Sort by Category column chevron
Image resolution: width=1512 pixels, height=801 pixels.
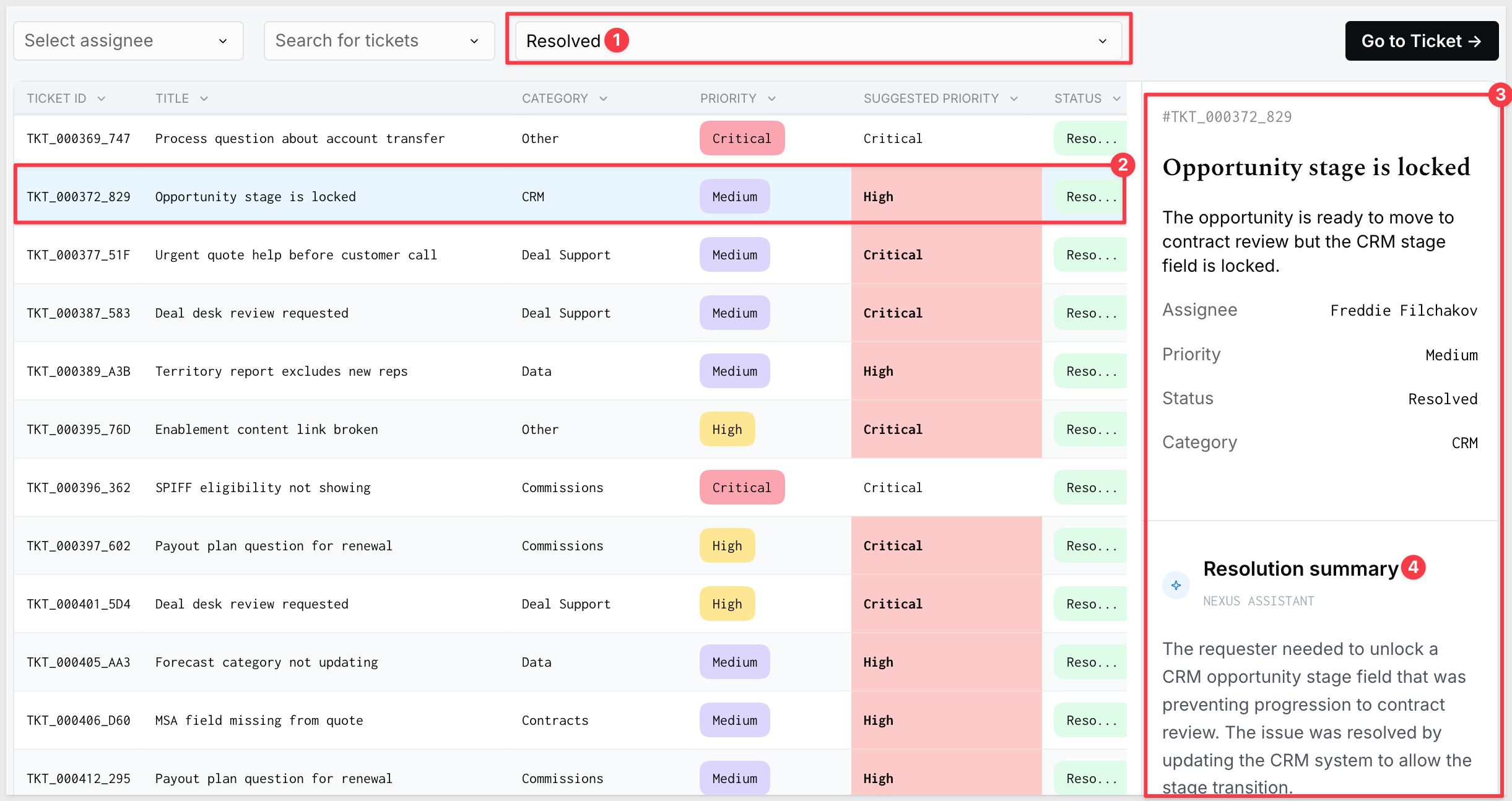click(603, 98)
